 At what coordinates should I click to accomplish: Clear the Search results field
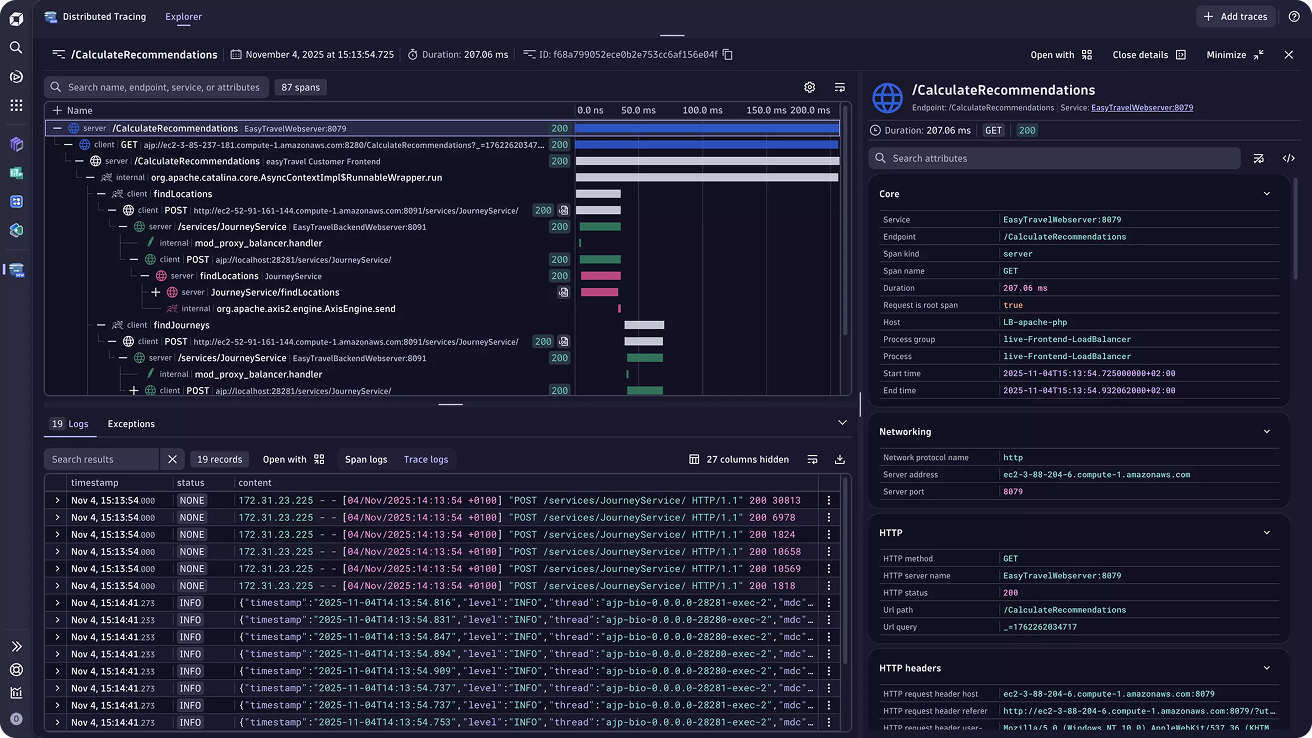[x=172, y=459]
